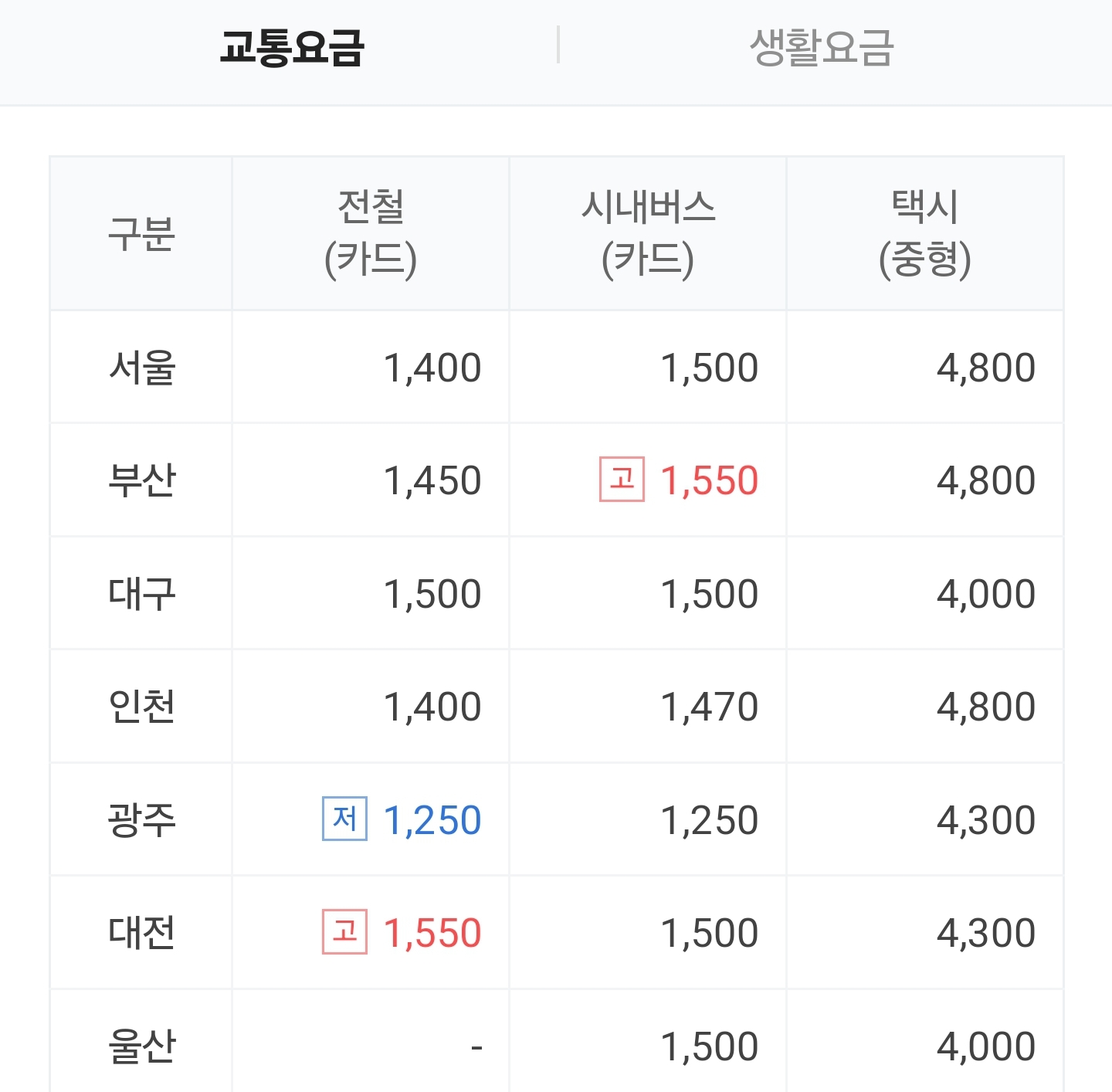This screenshot has width=1112, height=1092.
Task: Click the 울산 row label
Action: [x=142, y=1046]
